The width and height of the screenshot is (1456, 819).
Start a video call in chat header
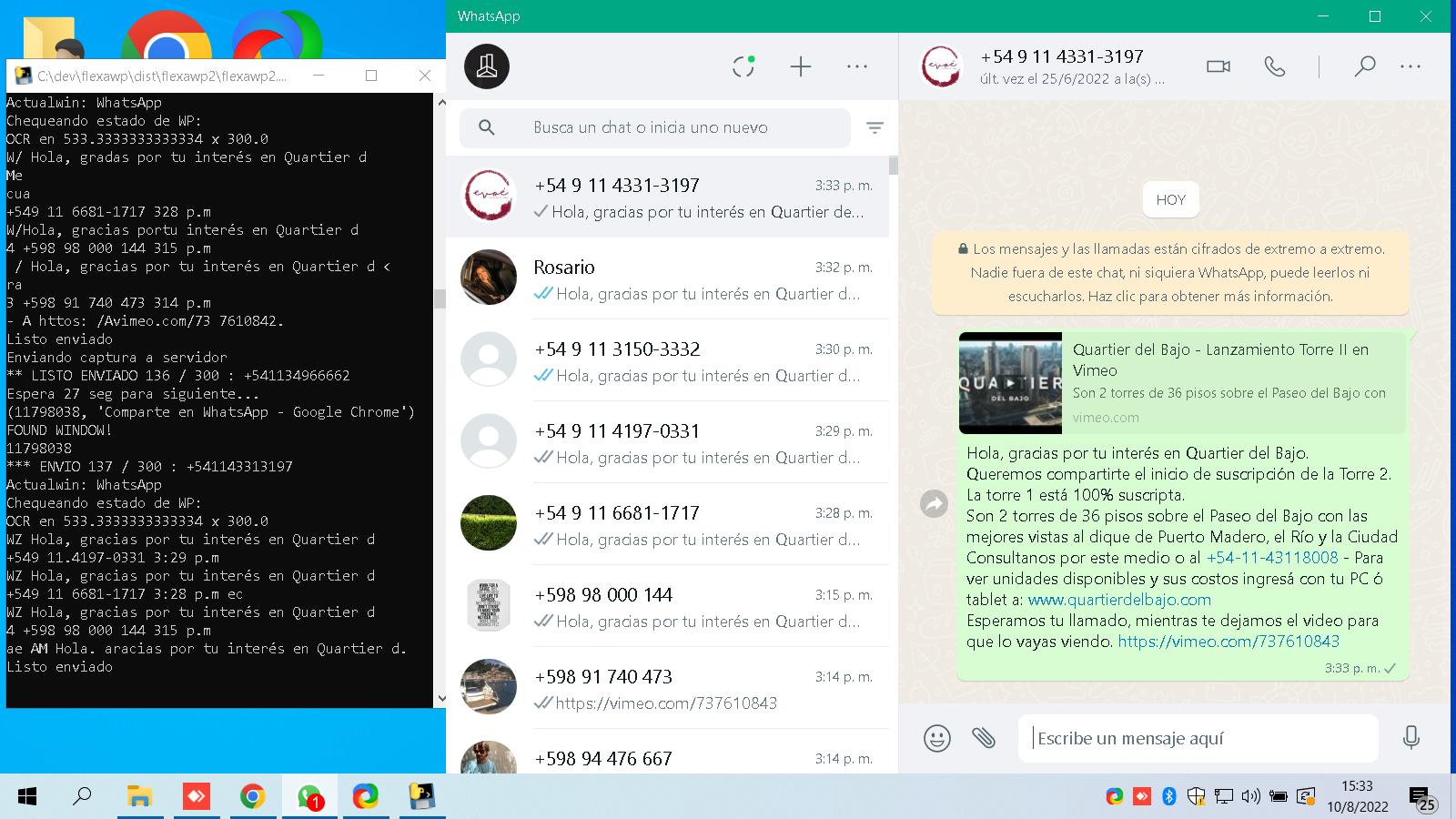click(1218, 66)
